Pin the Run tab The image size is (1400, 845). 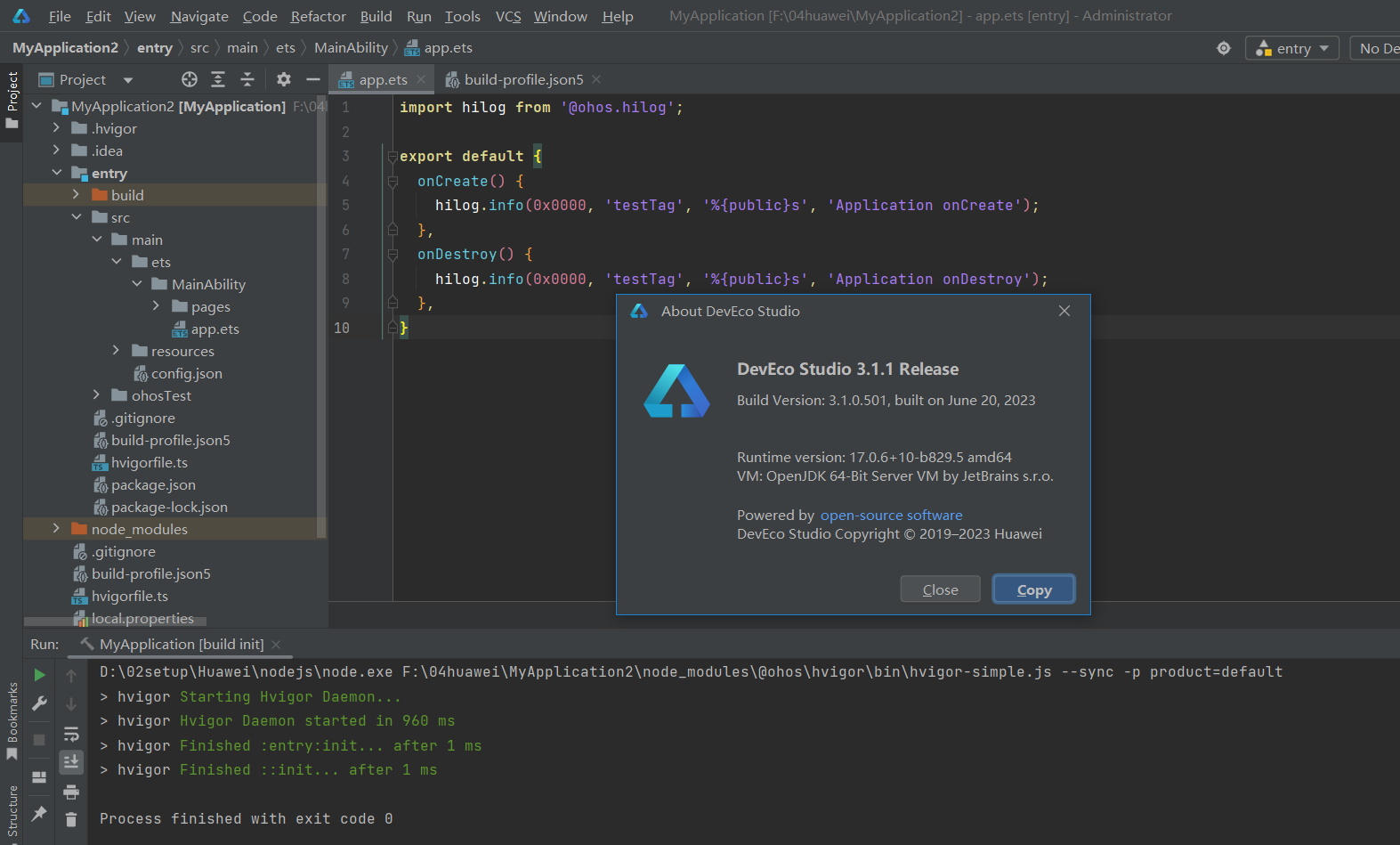click(39, 813)
